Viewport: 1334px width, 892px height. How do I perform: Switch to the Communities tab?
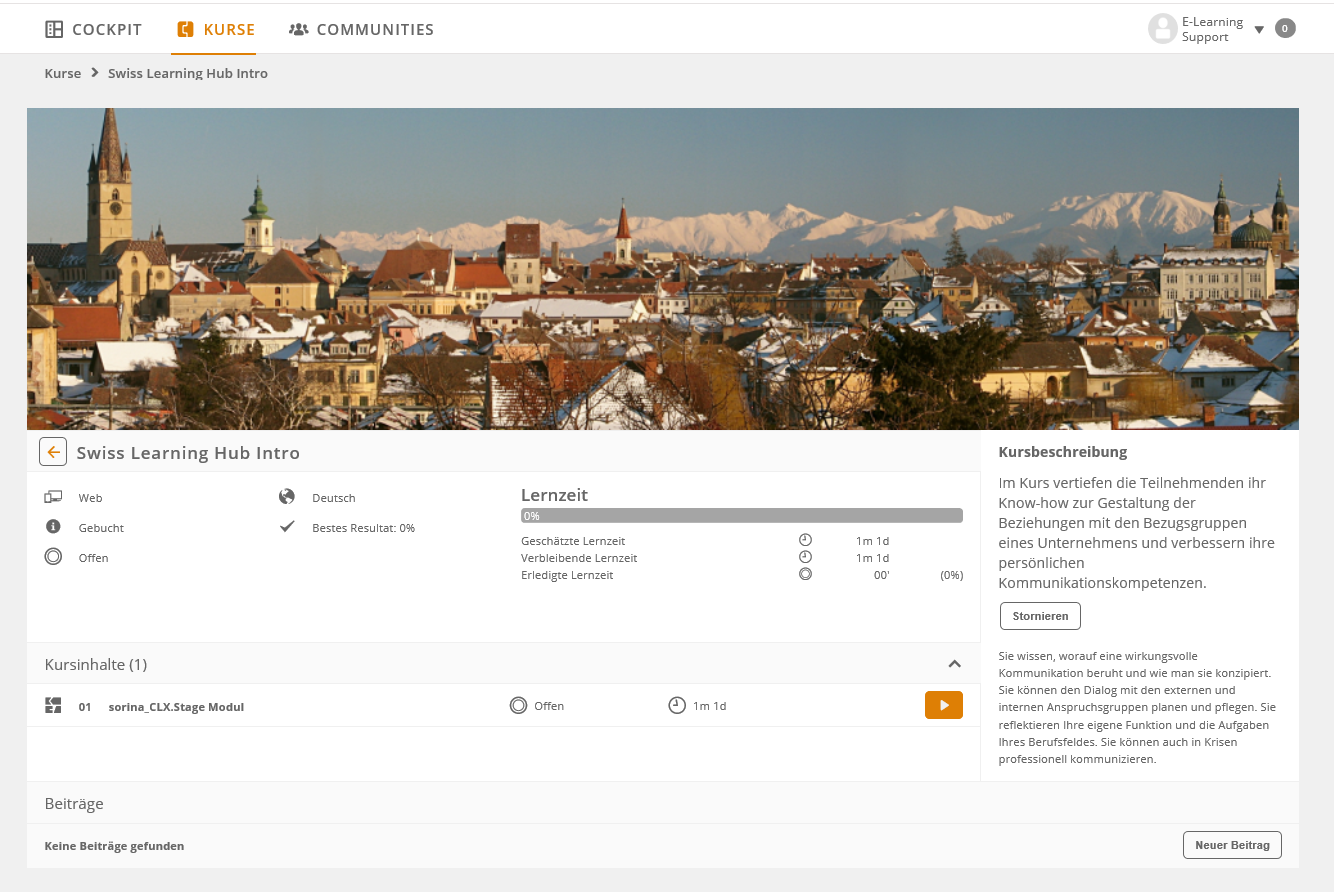coord(361,29)
